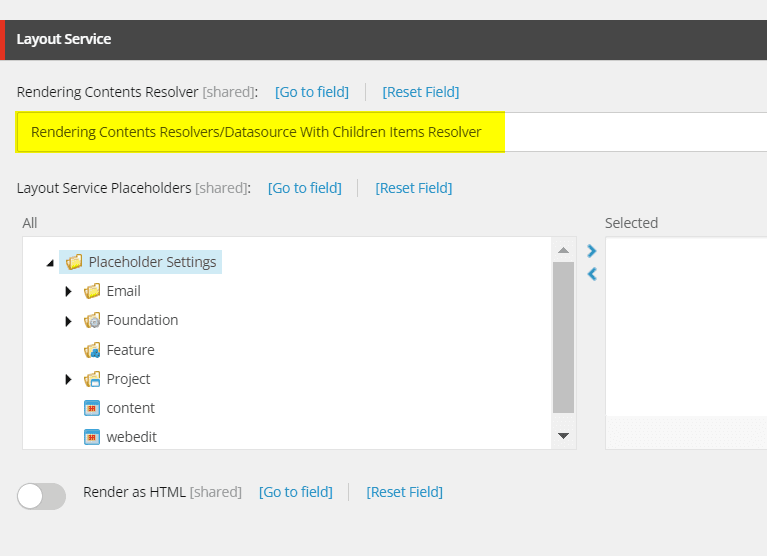Collapse the Placeholder Settings tree node
The width and height of the screenshot is (767, 556).
[x=50, y=263]
